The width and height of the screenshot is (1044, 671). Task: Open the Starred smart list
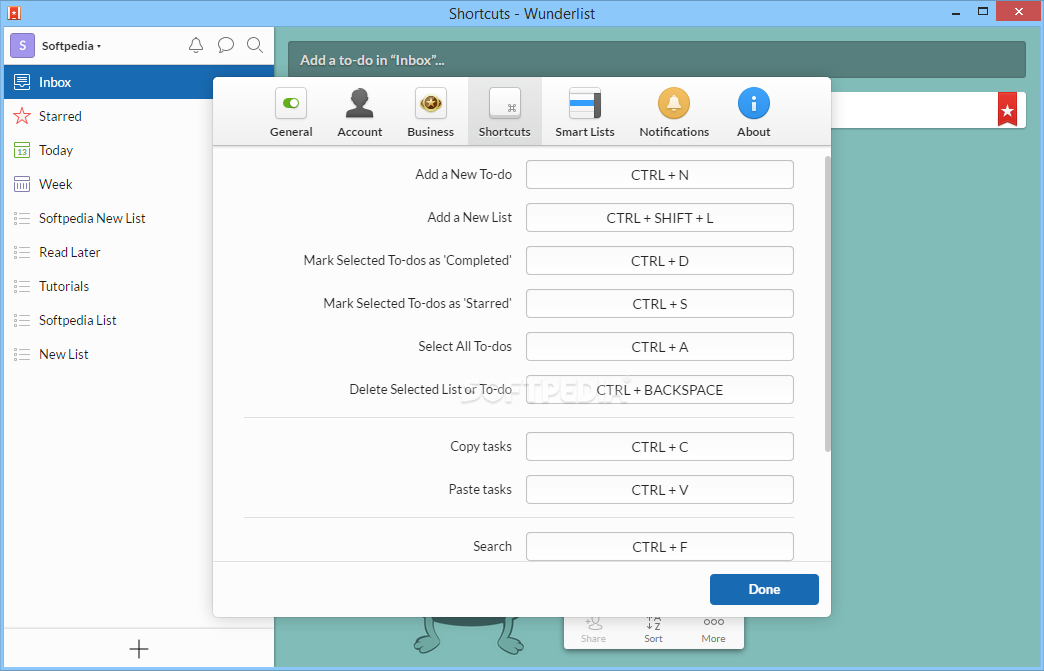109,116
